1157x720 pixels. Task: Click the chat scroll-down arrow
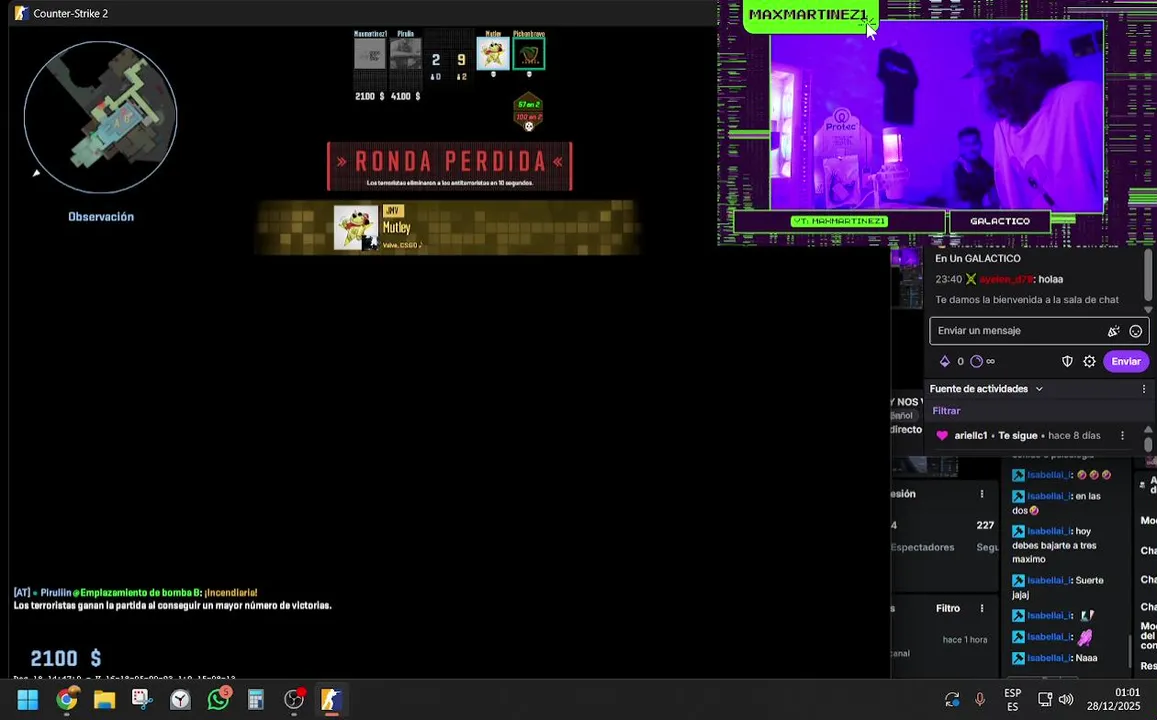coord(1148,310)
